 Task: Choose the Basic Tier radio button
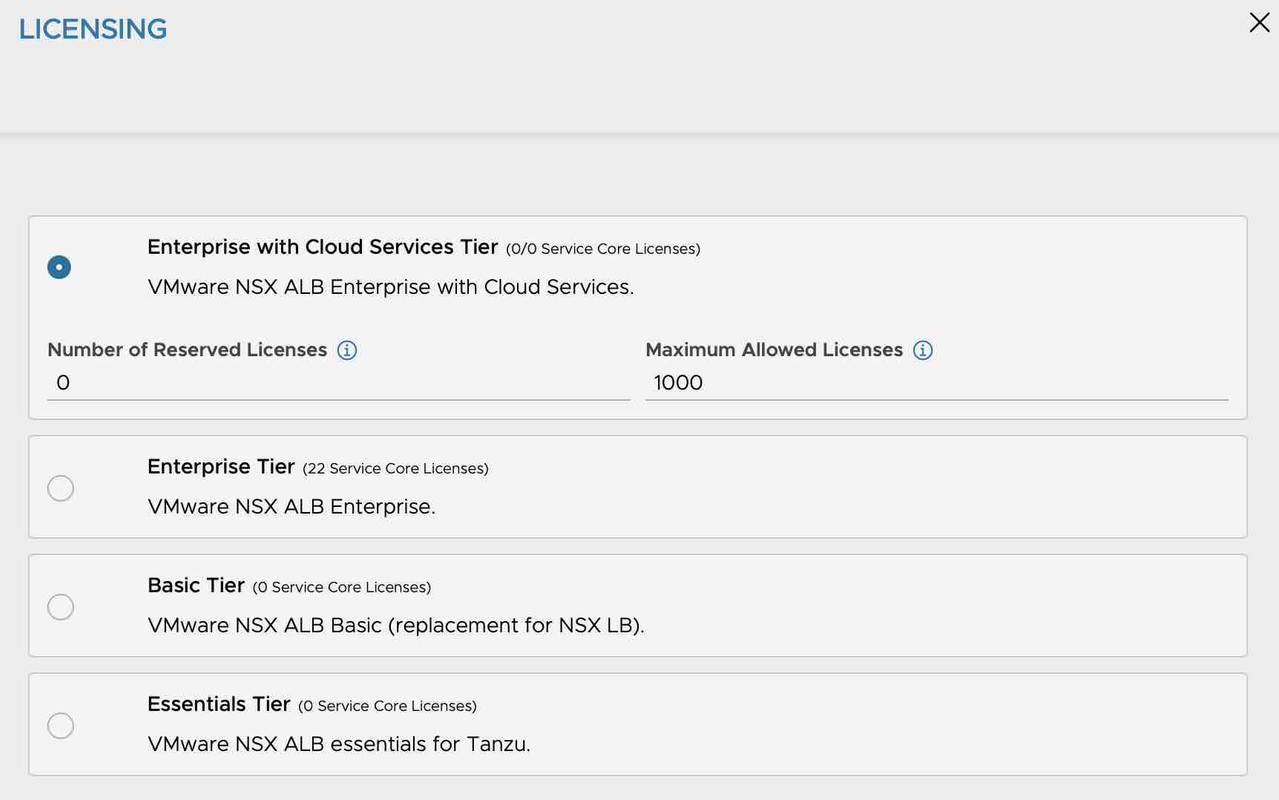point(60,607)
